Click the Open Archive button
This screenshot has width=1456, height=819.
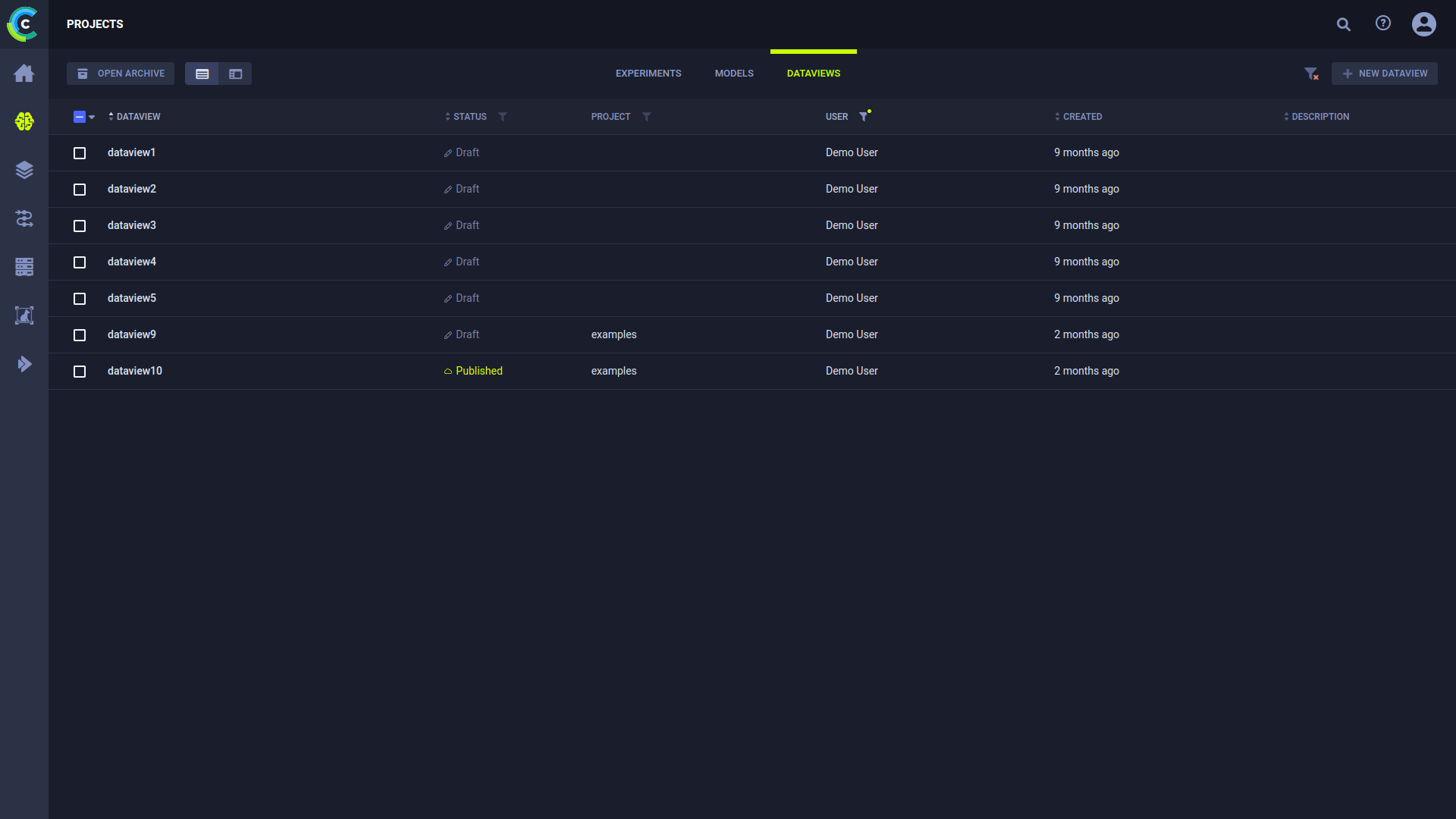click(121, 74)
